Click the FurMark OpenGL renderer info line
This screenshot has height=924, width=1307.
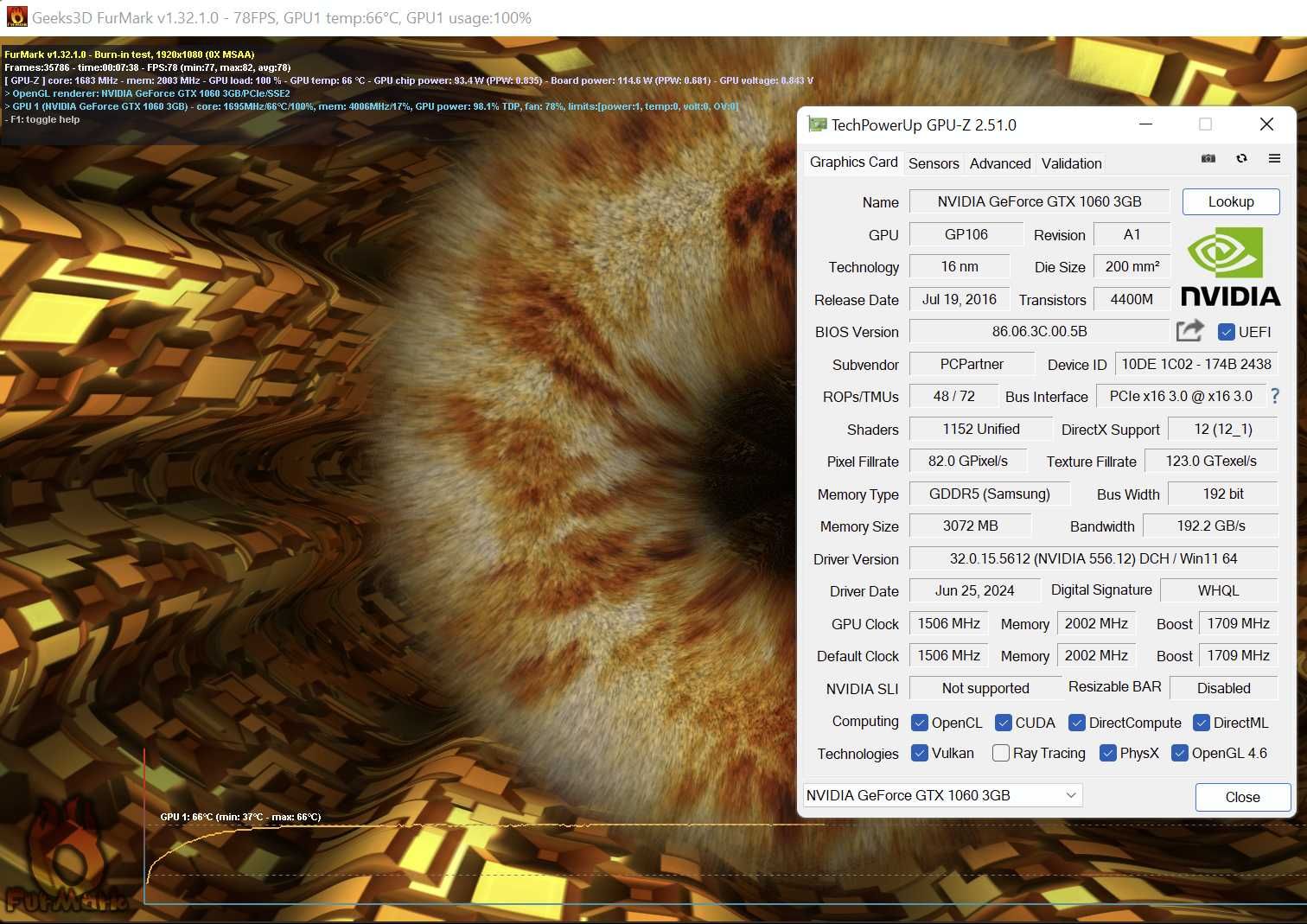pos(147,93)
